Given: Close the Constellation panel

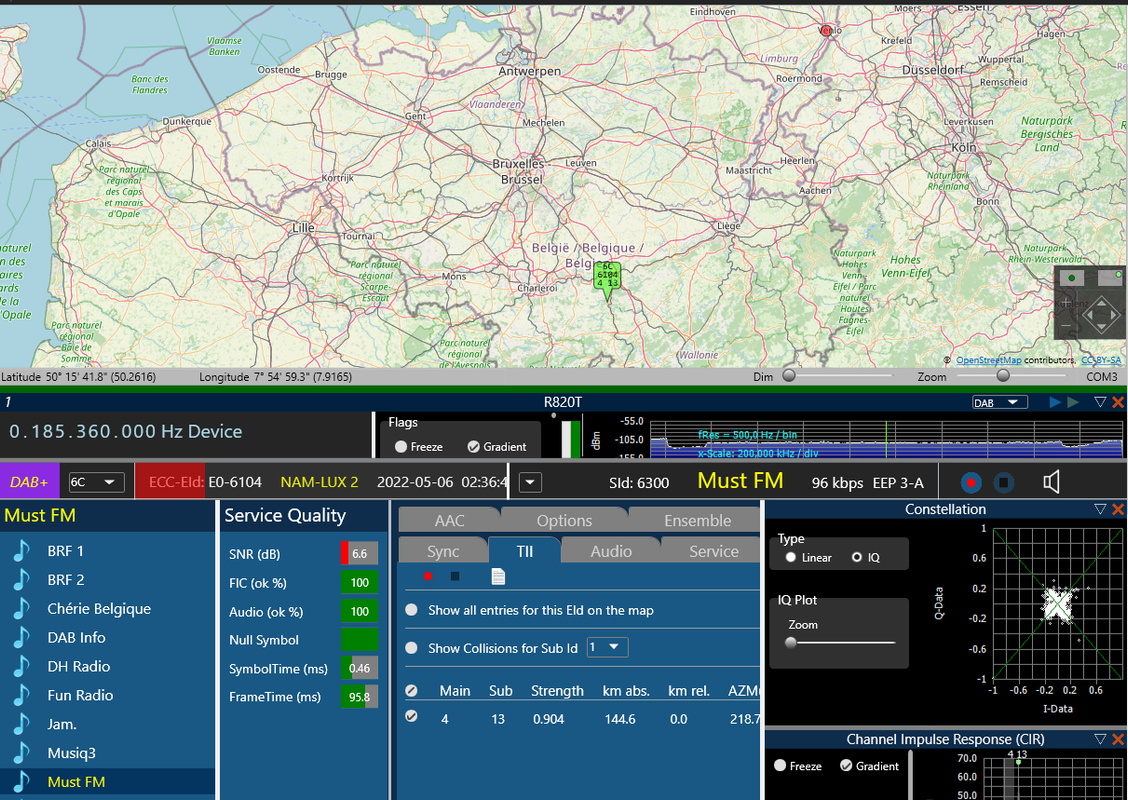Looking at the screenshot, I should tap(1118, 509).
